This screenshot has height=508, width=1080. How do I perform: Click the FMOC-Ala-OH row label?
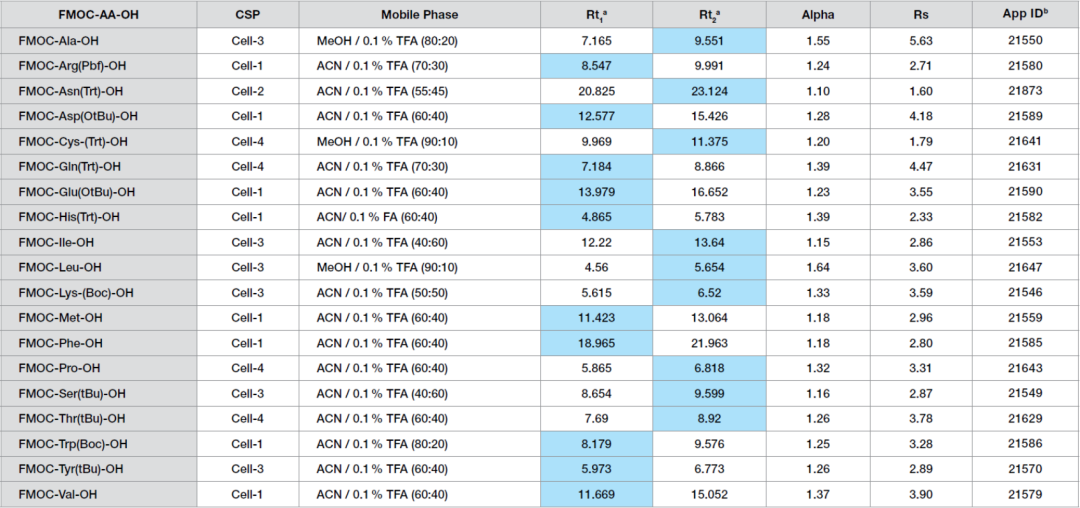tap(60, 41)
